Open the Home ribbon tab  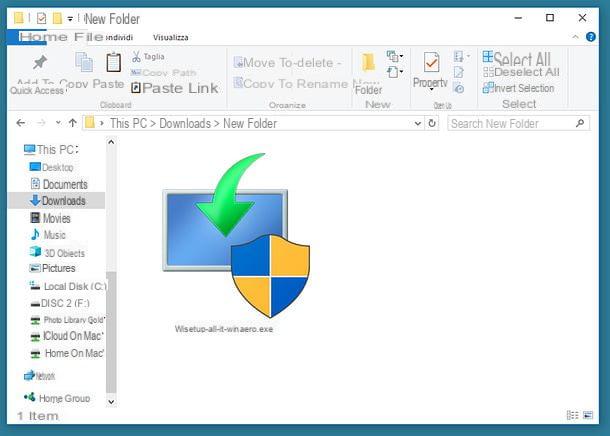pos(43,37)
